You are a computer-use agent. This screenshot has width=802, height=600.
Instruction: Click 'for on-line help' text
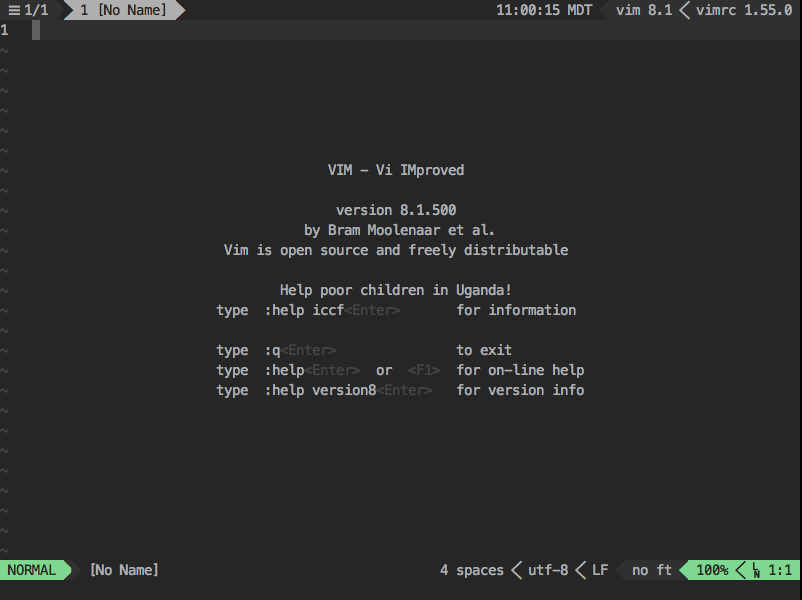pyautogui.click(x=520, y=370)
